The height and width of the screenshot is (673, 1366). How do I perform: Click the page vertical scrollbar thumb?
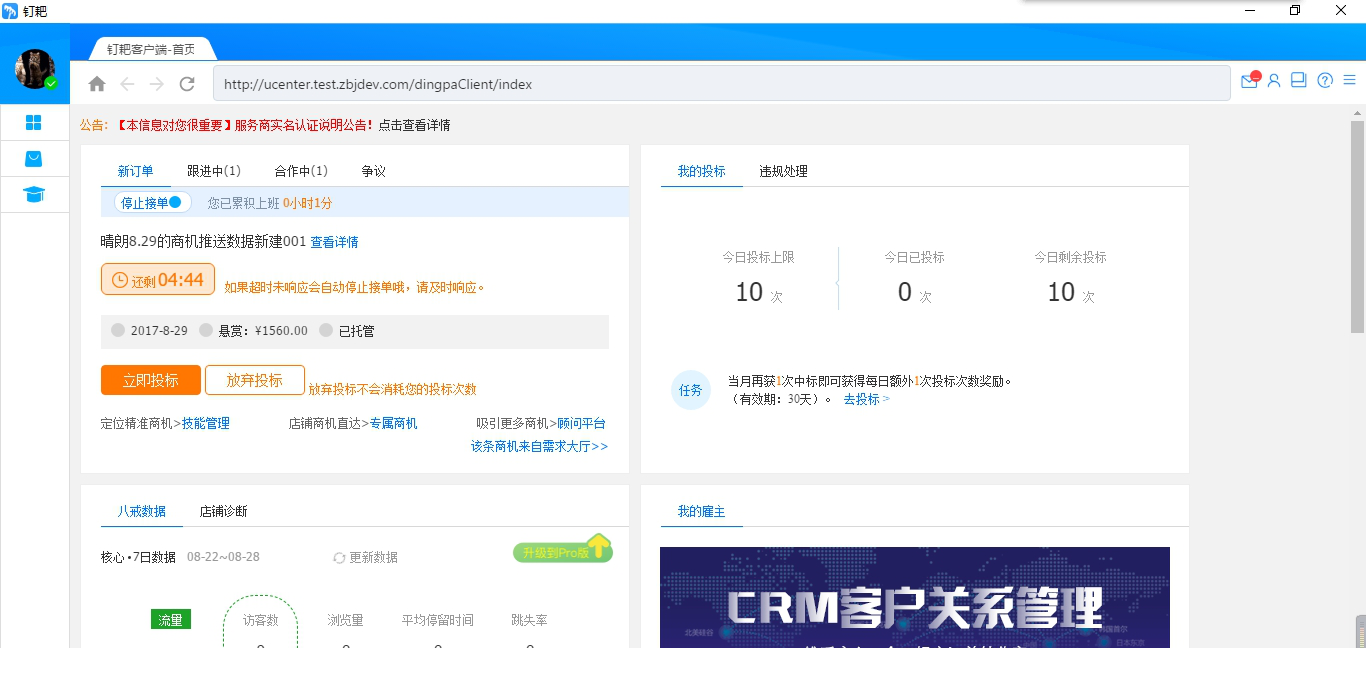click(1357, 227)
